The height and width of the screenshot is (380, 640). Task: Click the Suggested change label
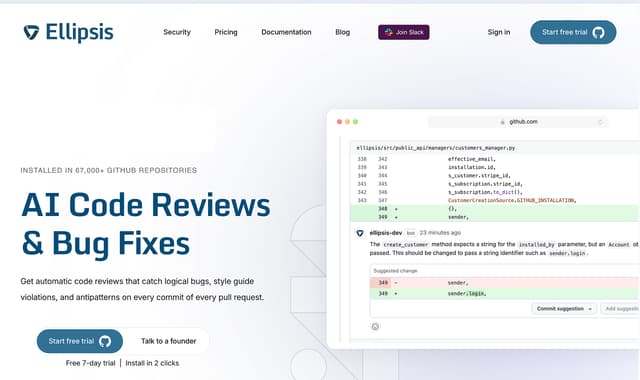[395, 271]
